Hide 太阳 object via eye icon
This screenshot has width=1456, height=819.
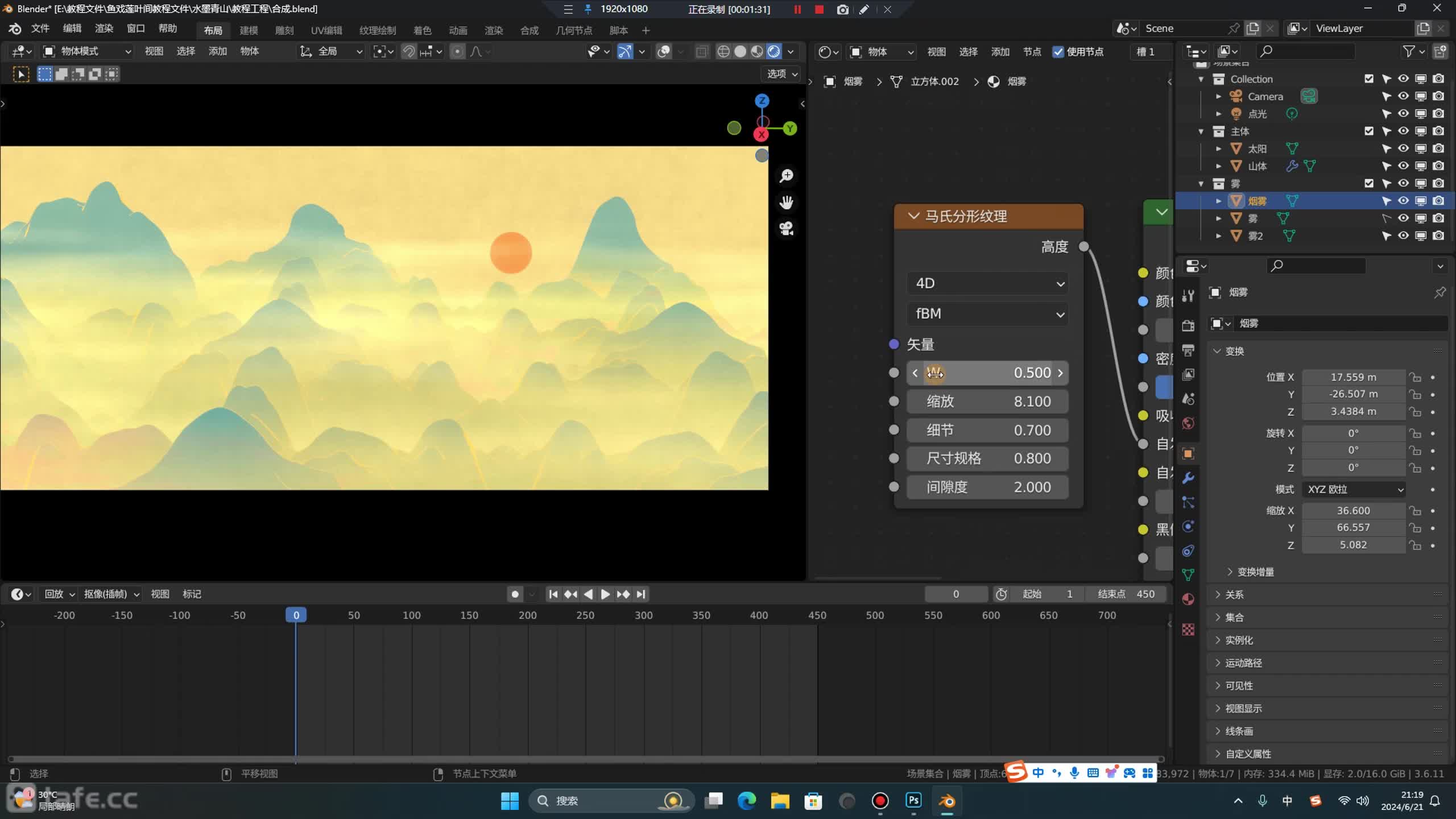pyautogui.click(x=1404, y=148)
